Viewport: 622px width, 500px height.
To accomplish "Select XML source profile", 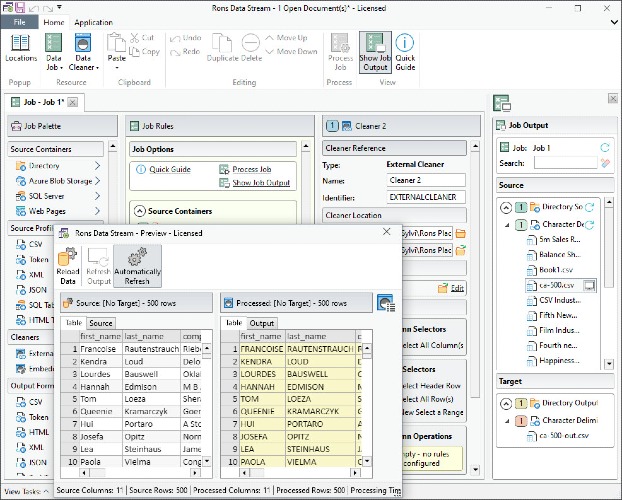I will pos(30,275).
